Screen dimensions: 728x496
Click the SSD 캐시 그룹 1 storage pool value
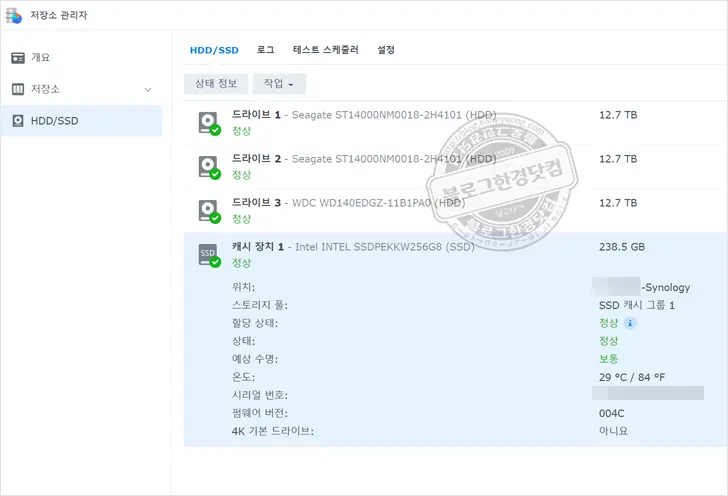pos(637,305)
